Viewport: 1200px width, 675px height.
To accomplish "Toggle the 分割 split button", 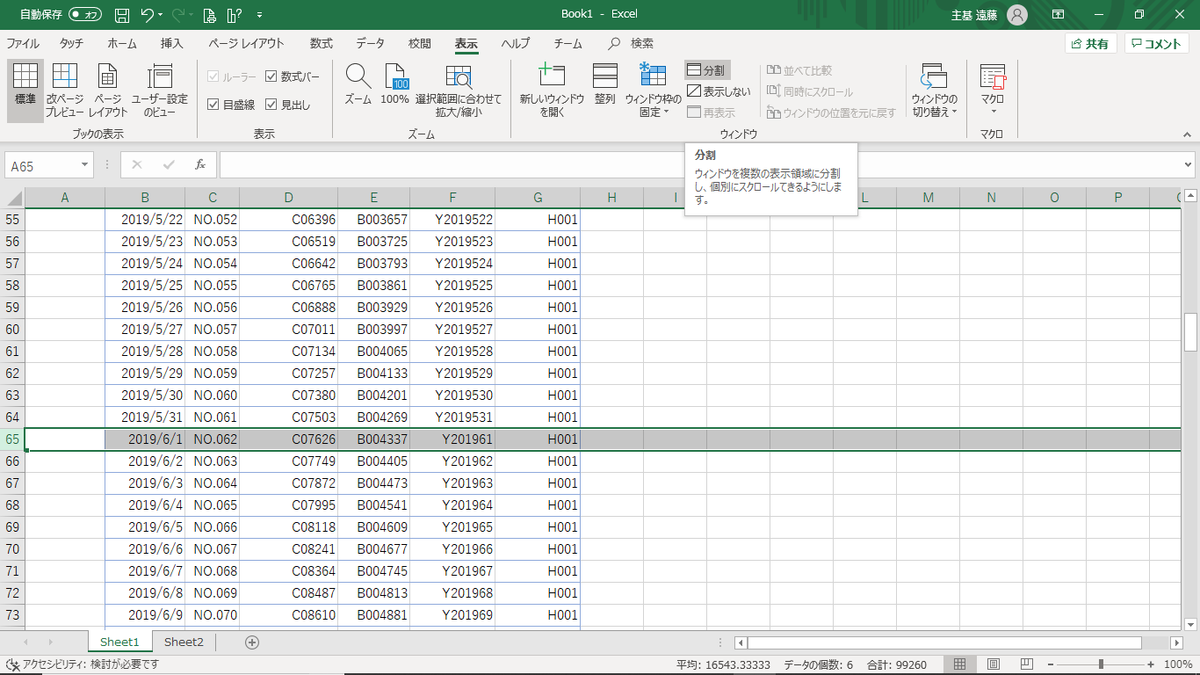I will (x=707, y=70).
